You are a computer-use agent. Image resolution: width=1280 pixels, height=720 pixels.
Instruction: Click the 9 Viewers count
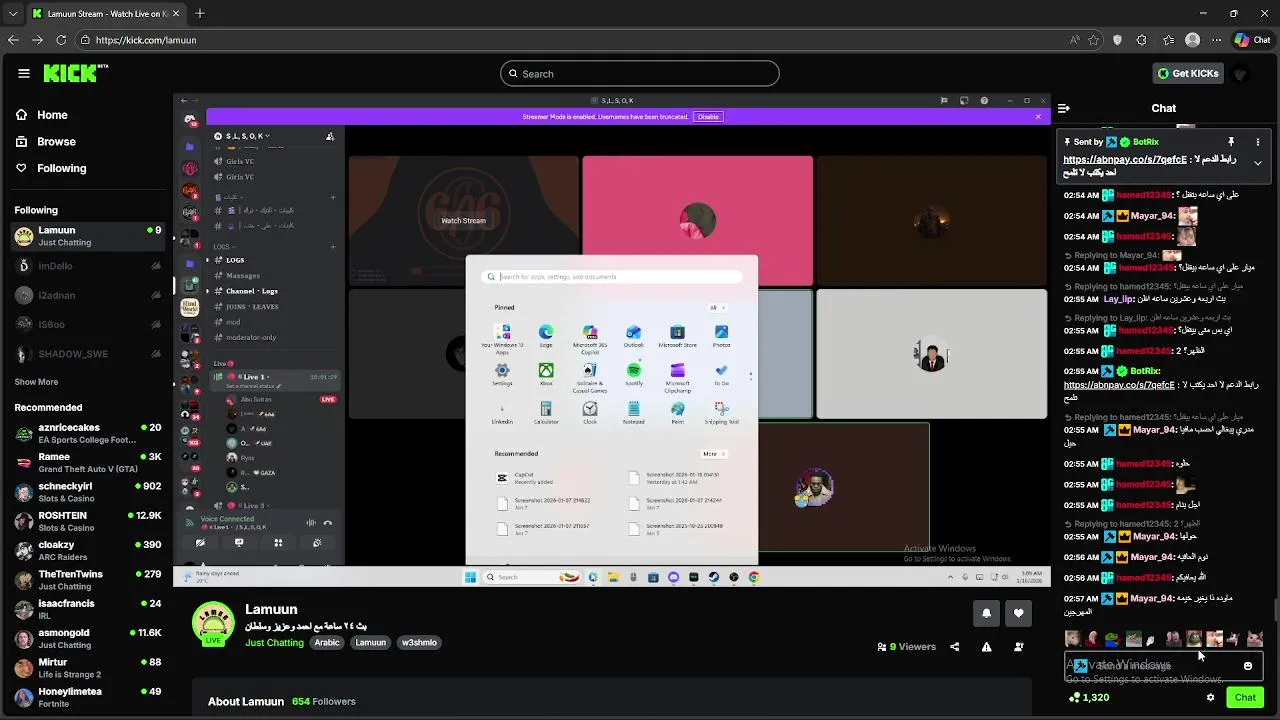[x=906, y=647]
